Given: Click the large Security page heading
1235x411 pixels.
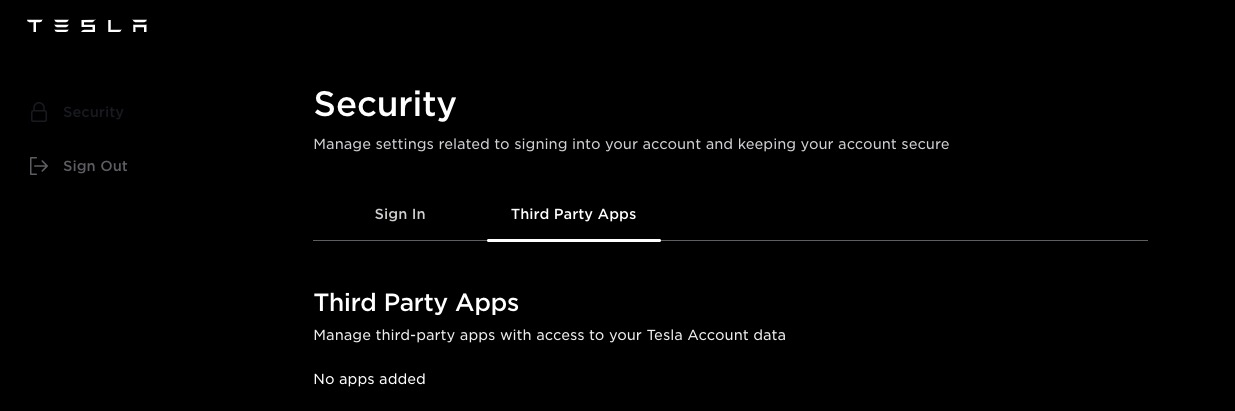Looking at the screenshot, I should (x=385, y=103).
